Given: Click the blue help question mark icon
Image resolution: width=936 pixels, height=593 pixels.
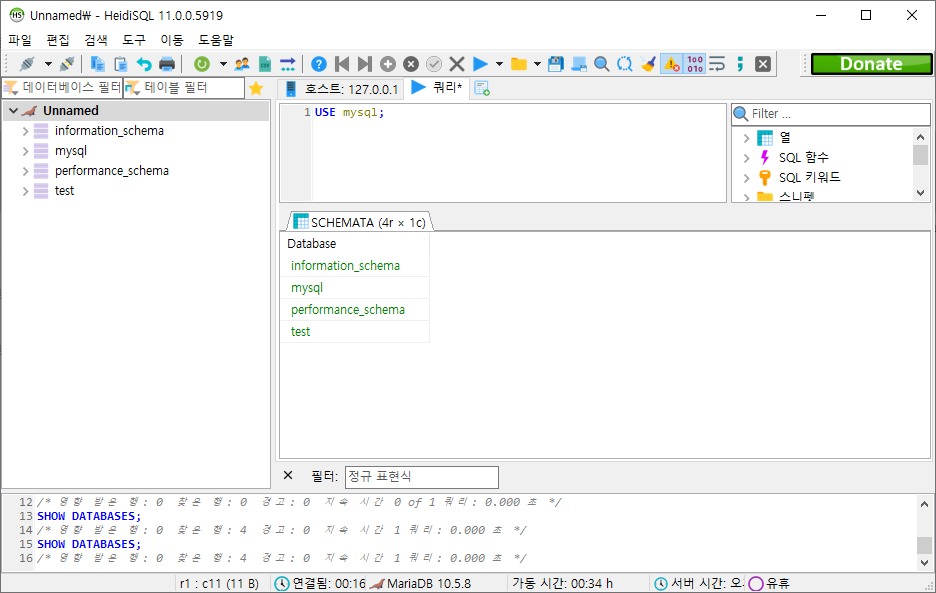Looking at the screenshot, I should tap(319, 64).
